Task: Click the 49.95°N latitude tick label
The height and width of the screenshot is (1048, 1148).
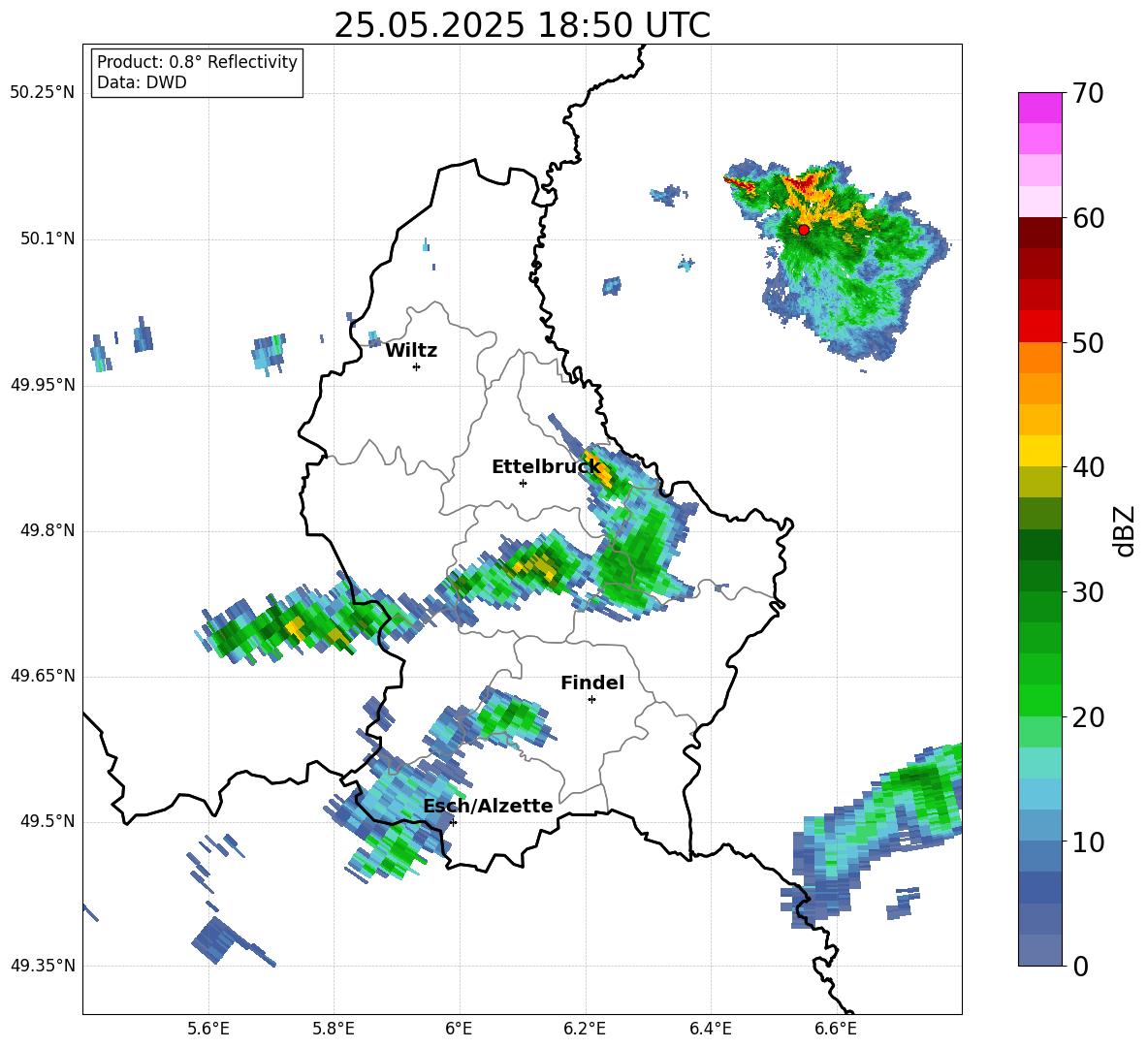Action: point(43,384)
